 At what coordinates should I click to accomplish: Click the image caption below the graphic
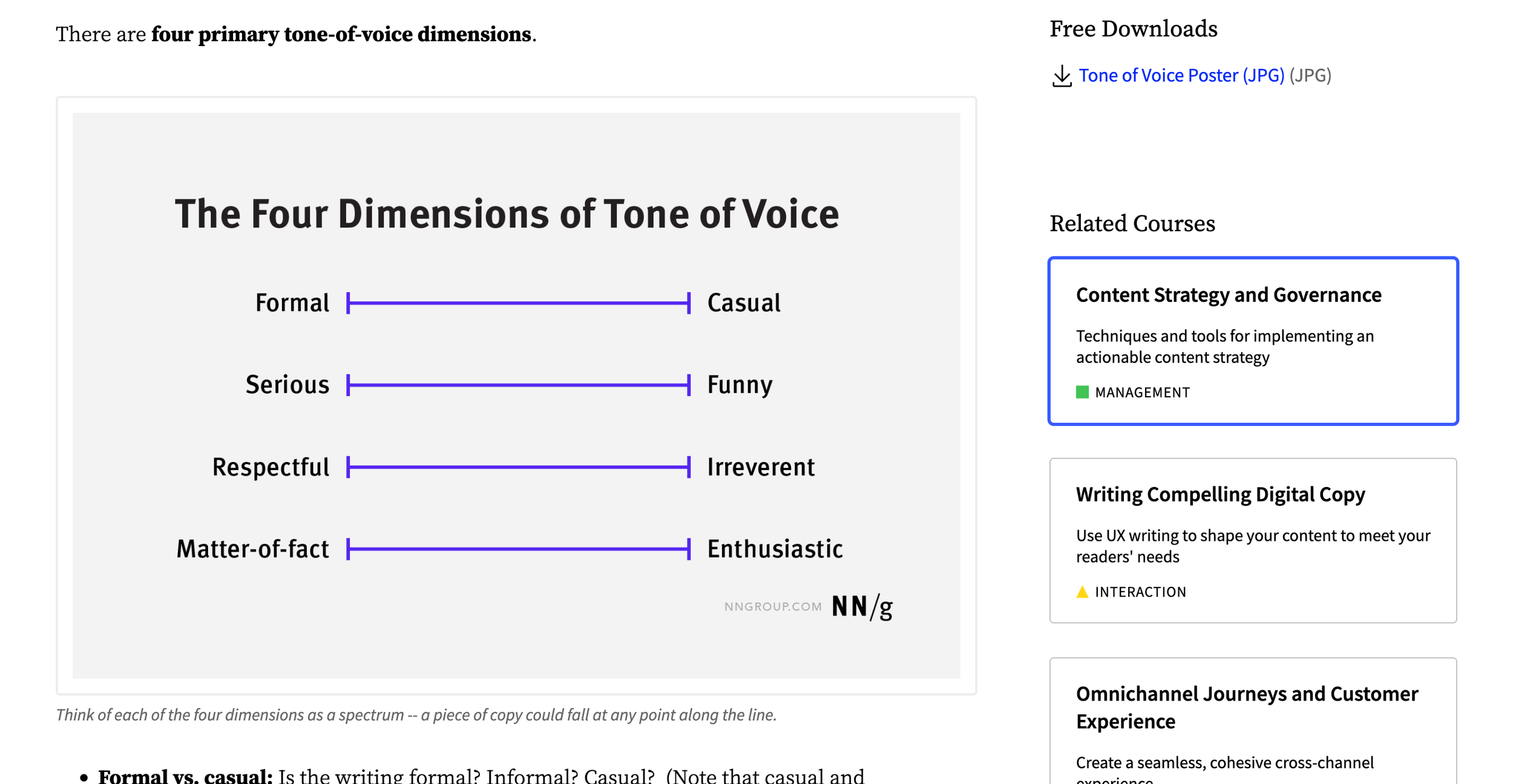tap(416, 715)
